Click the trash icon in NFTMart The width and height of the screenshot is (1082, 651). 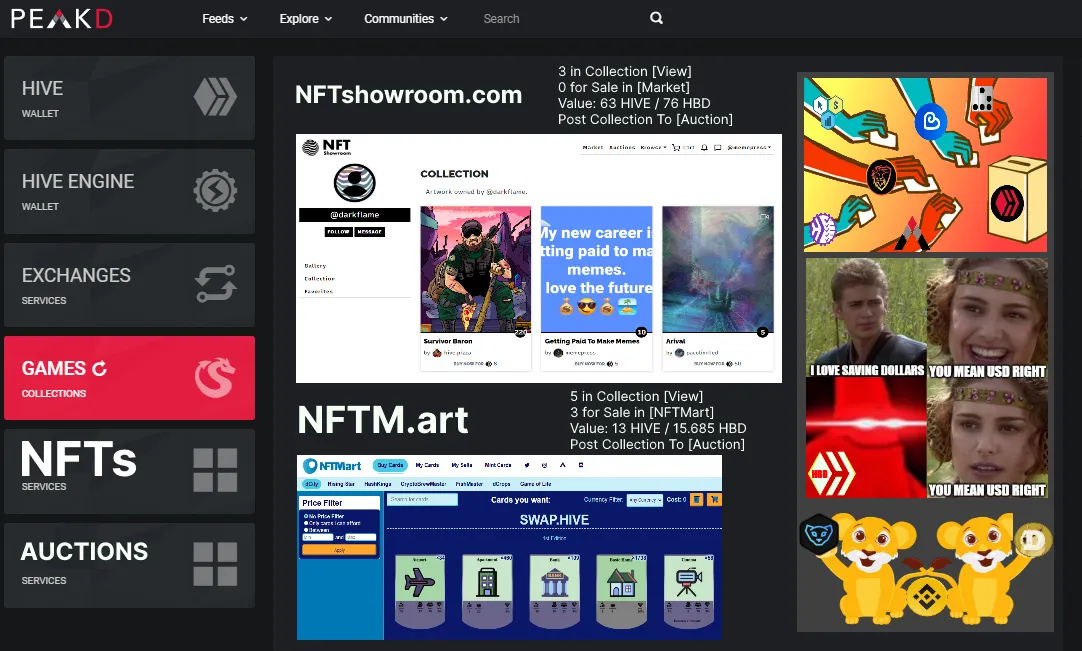(x=696, y=499)
